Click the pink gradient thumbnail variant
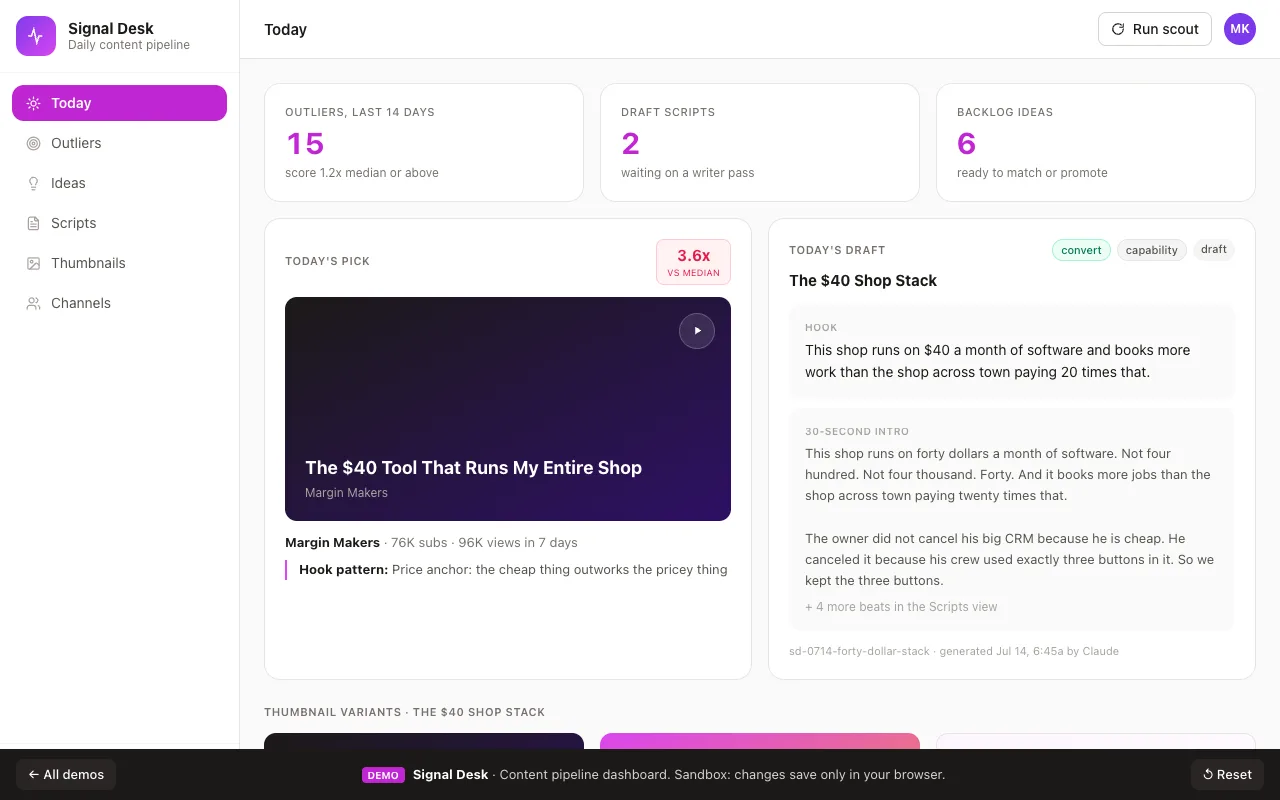Image resolution: width=1280 pixels, height=800 pixels. tap(760, 741)
